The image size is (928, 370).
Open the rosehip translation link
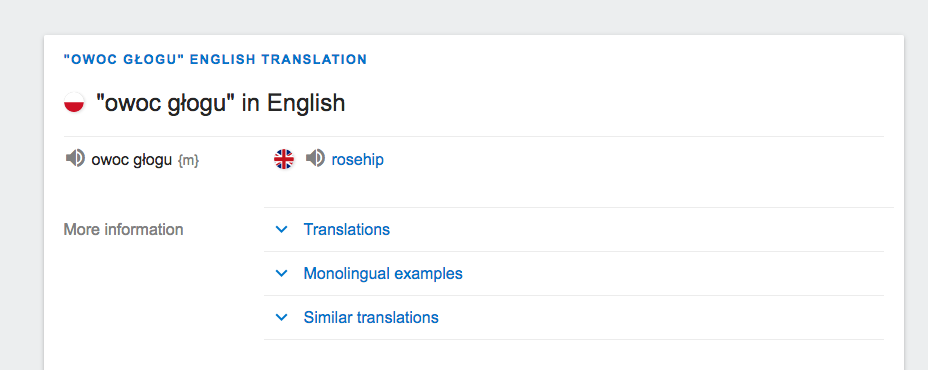(357, 160)
